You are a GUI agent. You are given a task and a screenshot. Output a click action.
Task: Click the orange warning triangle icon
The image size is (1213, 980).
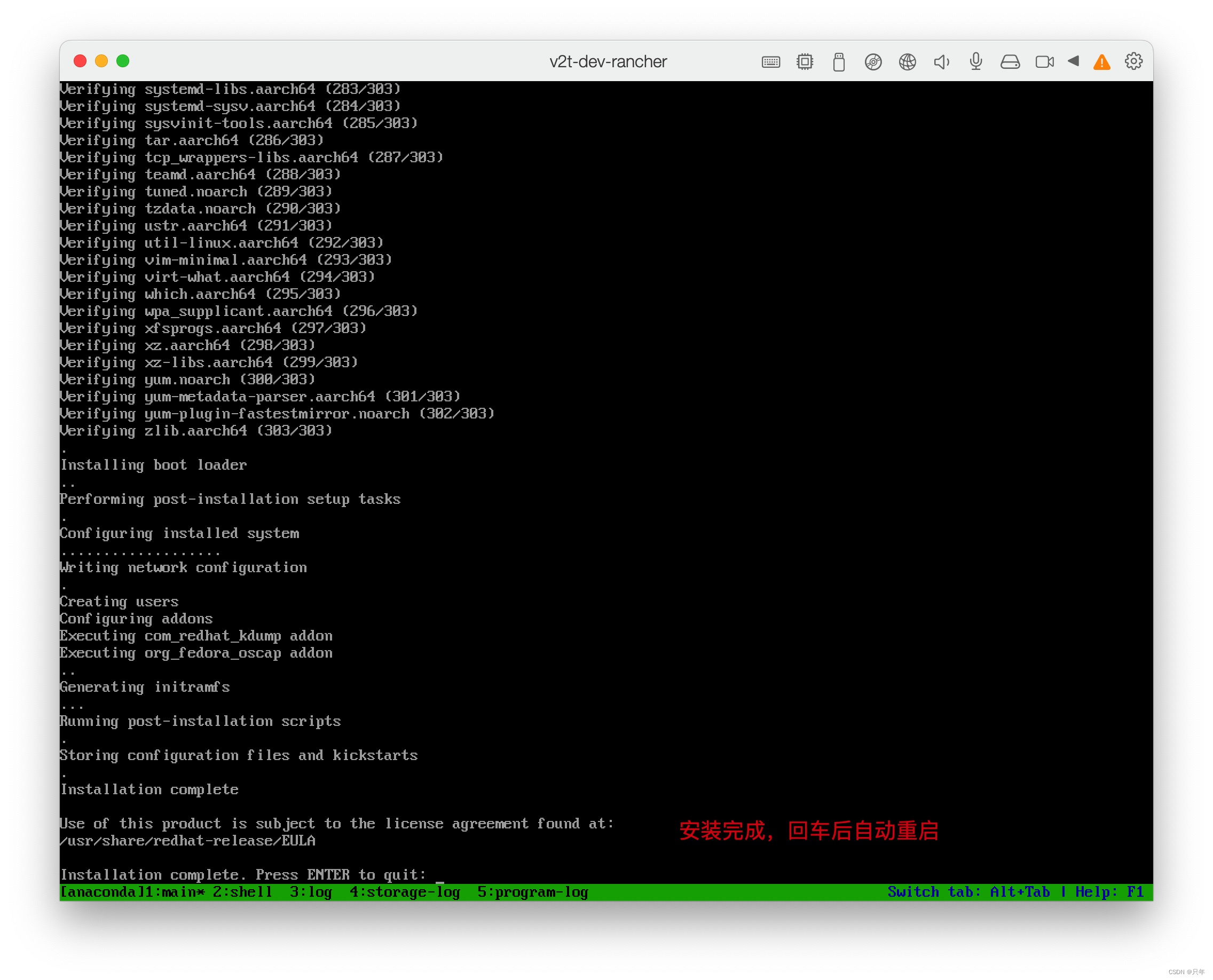click(x=1102, y=62)
